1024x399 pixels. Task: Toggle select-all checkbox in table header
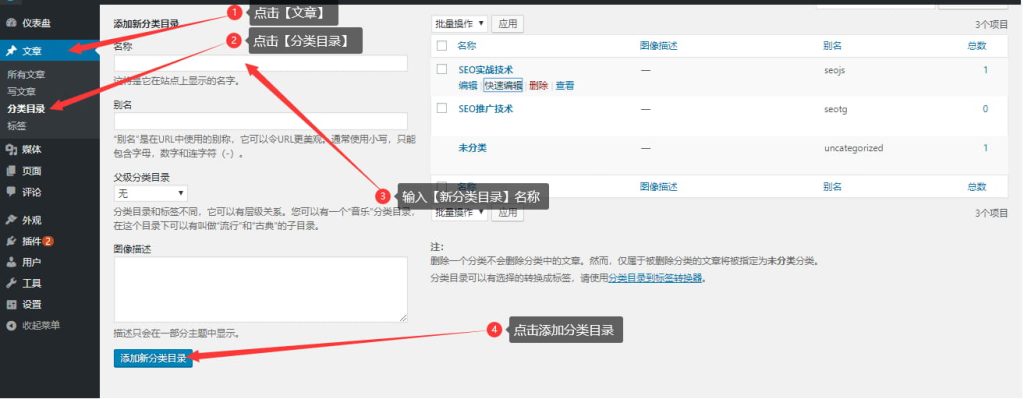coord(442,46)
